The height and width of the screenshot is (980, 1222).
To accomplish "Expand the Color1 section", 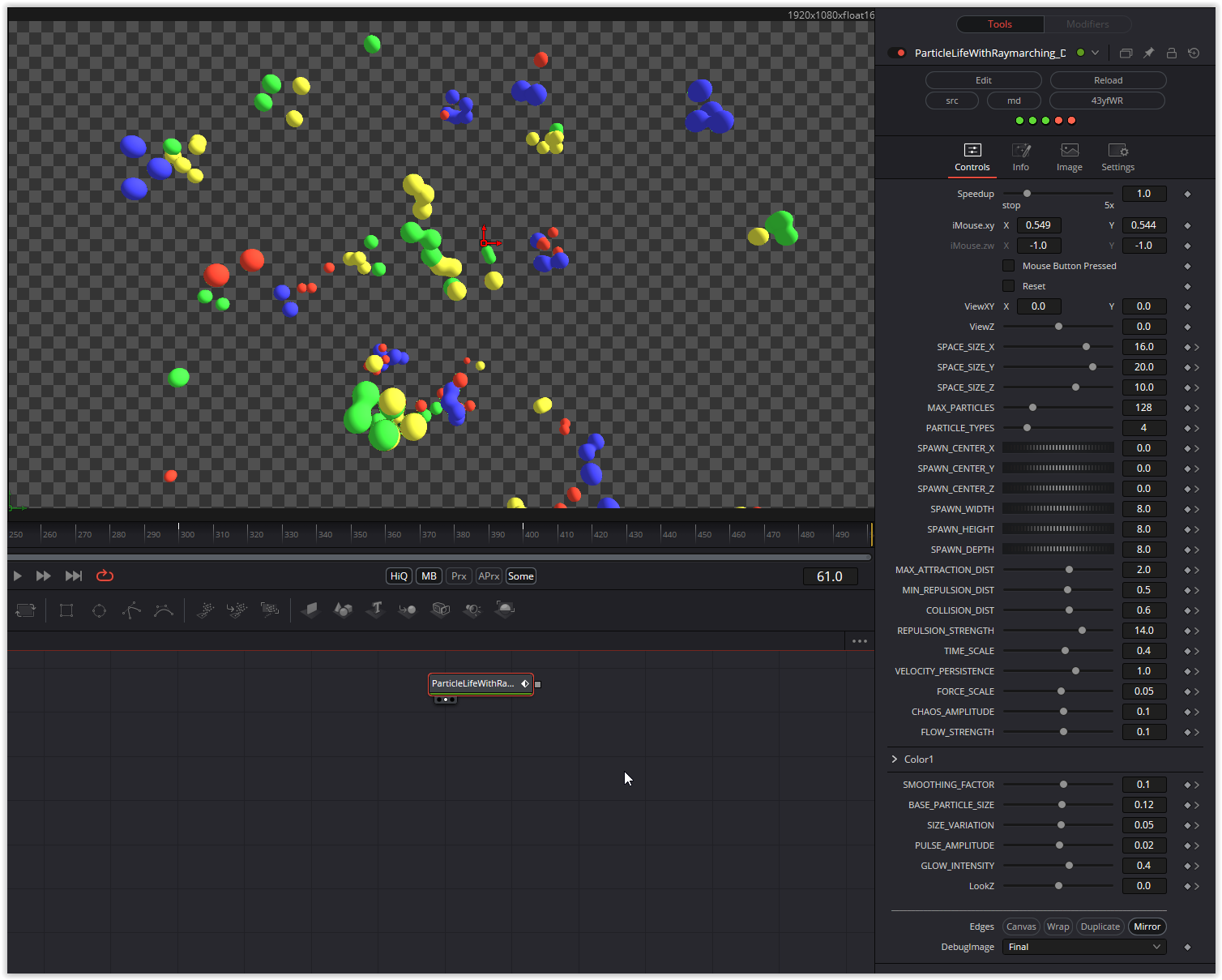I will pyautogui.click(x=895, y=760).
